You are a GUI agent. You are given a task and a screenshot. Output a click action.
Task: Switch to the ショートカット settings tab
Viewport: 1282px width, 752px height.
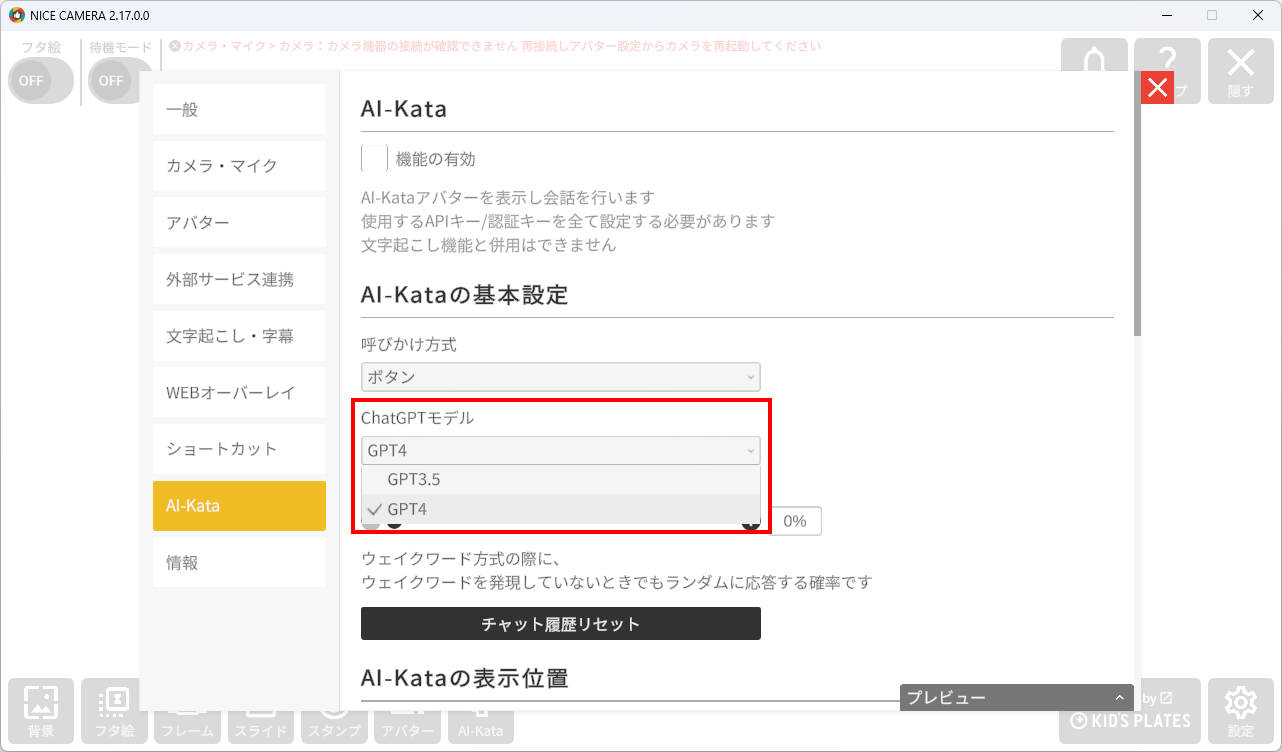239,449
